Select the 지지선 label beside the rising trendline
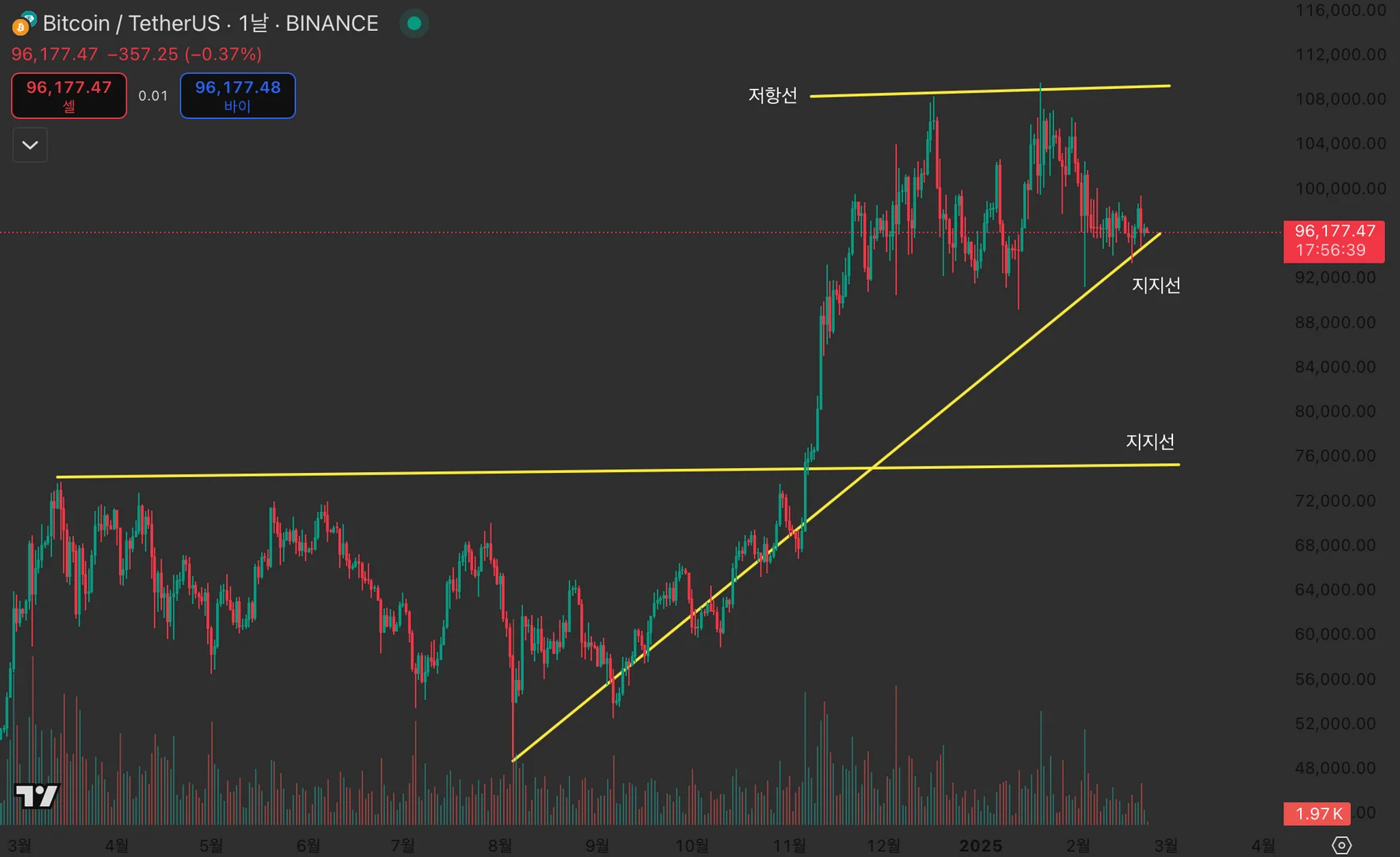Image resolution: width=1400 pixels, height=857 pixels. [x=1156, y=285]
